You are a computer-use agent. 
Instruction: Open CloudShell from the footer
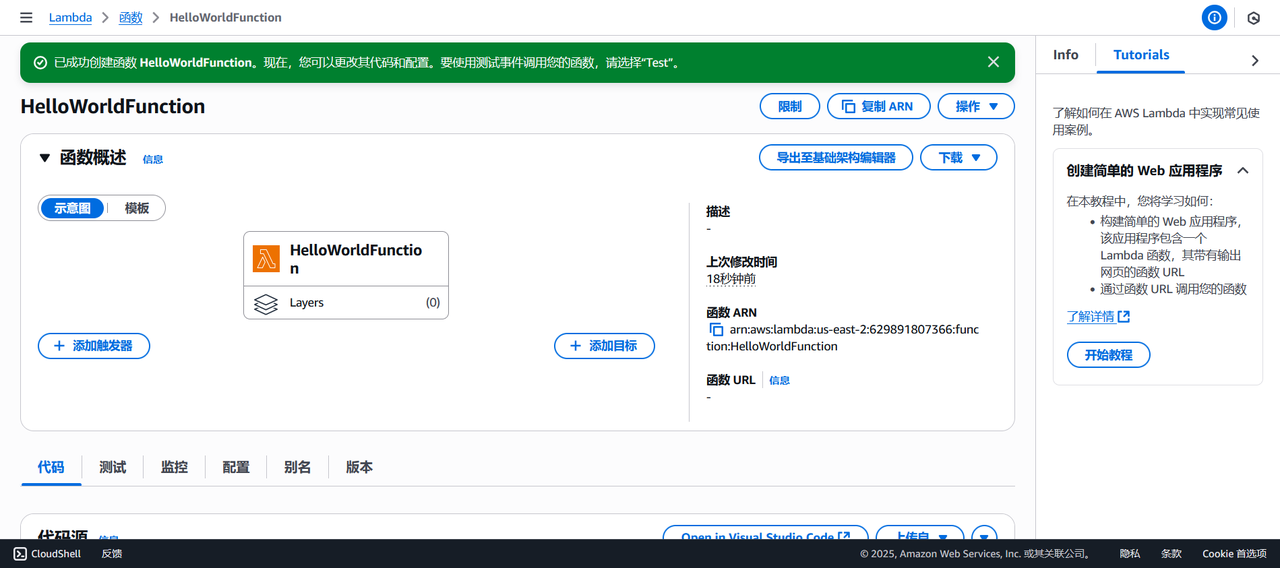[47, 553]
